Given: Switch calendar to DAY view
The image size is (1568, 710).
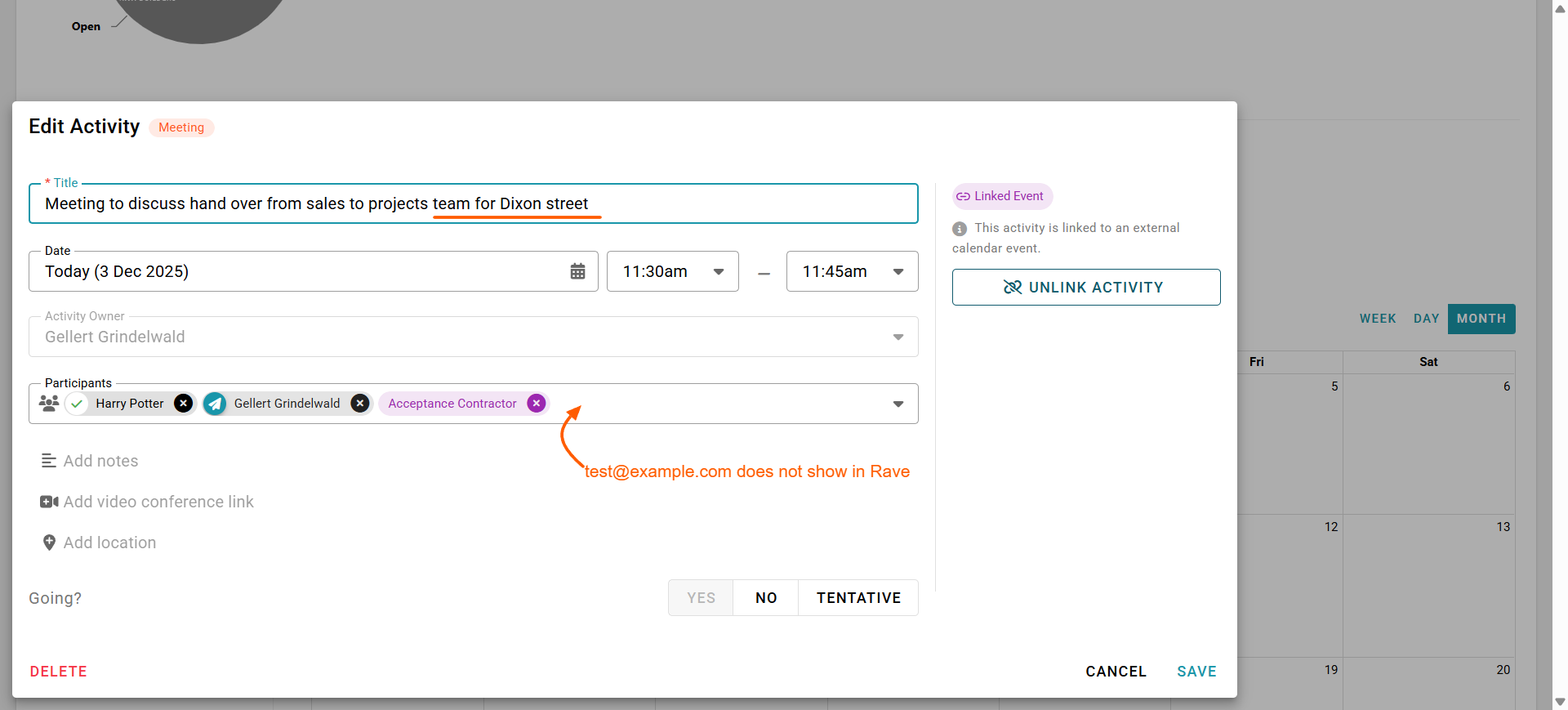Looking at the screenshot, I should click(1426, 319).
